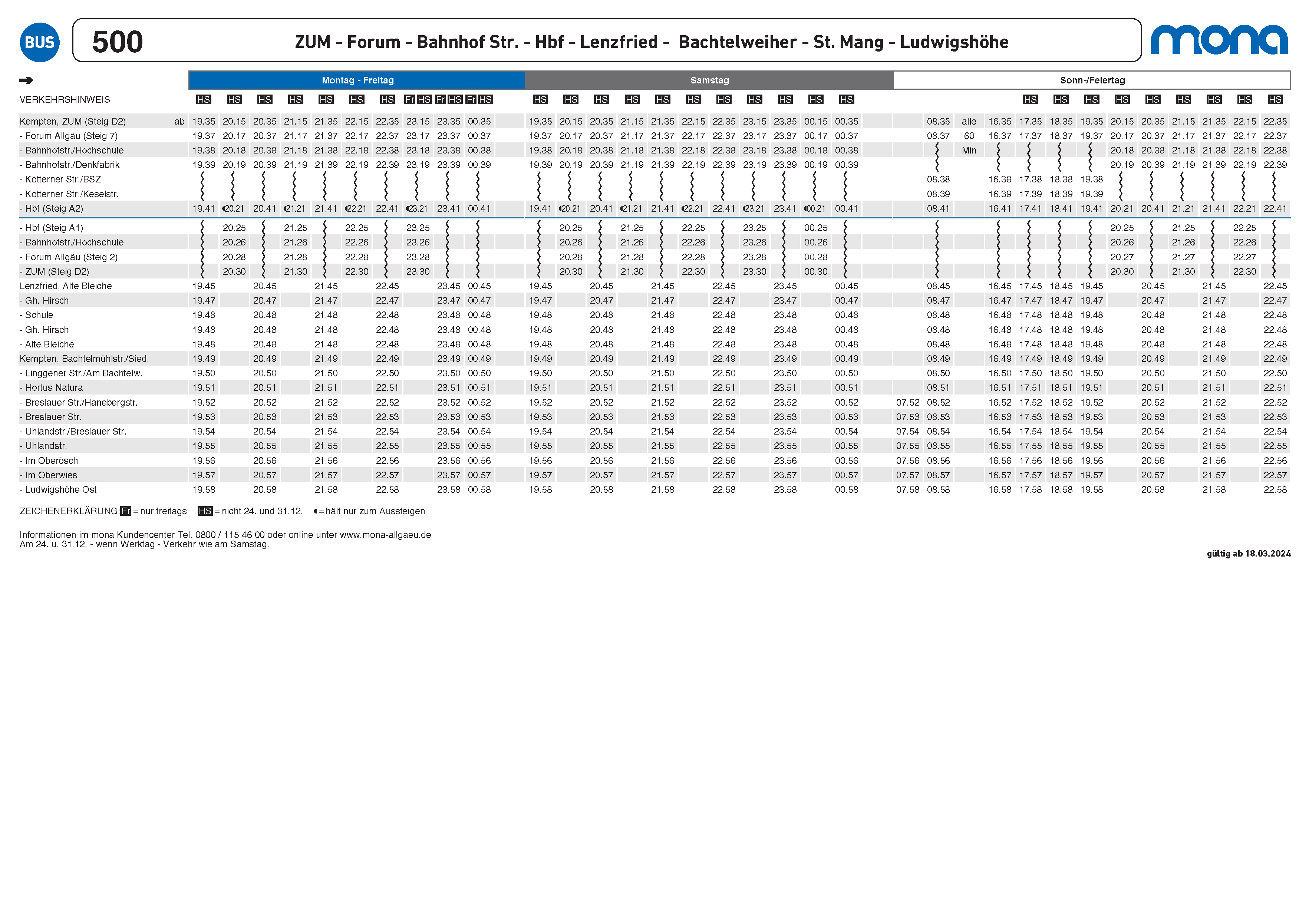This screenshot has height=924, width=1309.
Task: Click the VERKEHRSHINWEIS label
Action: click(x=65, y=100)
